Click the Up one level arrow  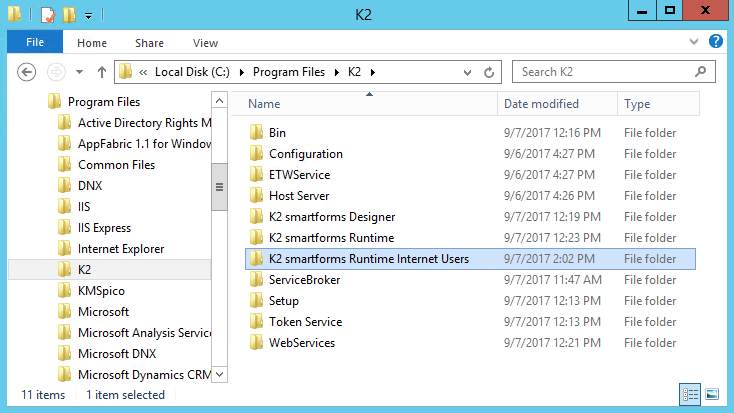(101, 72)
